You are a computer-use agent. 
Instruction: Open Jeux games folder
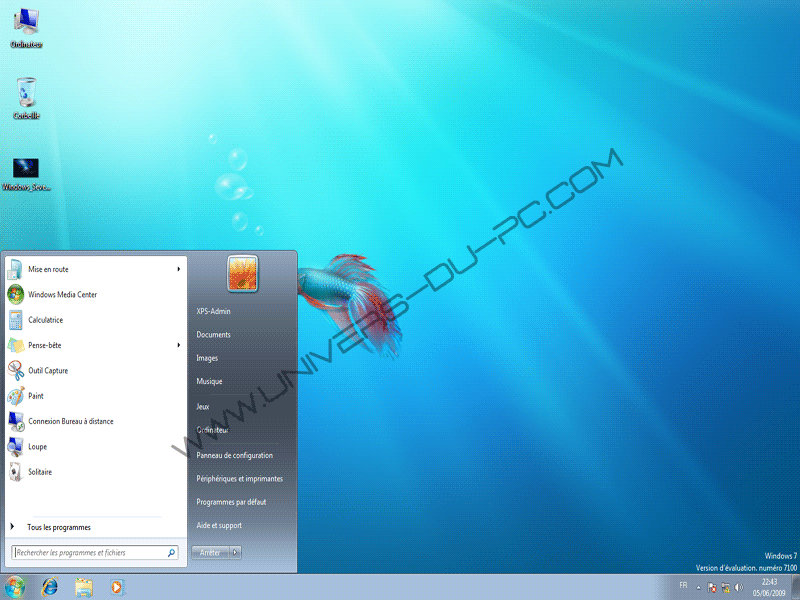[x=203, y=407]
